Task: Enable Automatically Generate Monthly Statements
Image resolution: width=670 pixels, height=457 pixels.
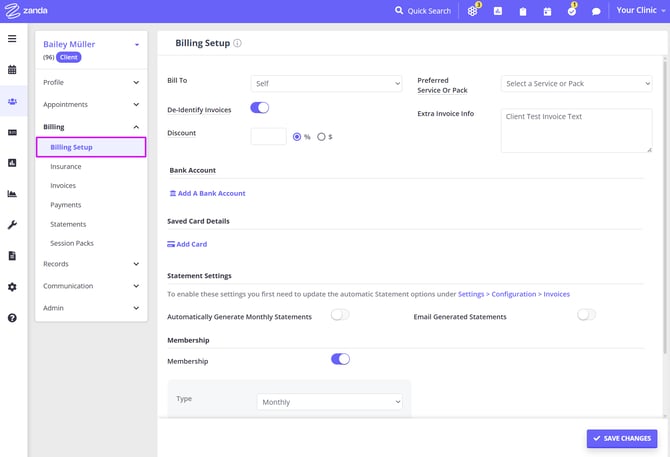Action: pos(340,315)
